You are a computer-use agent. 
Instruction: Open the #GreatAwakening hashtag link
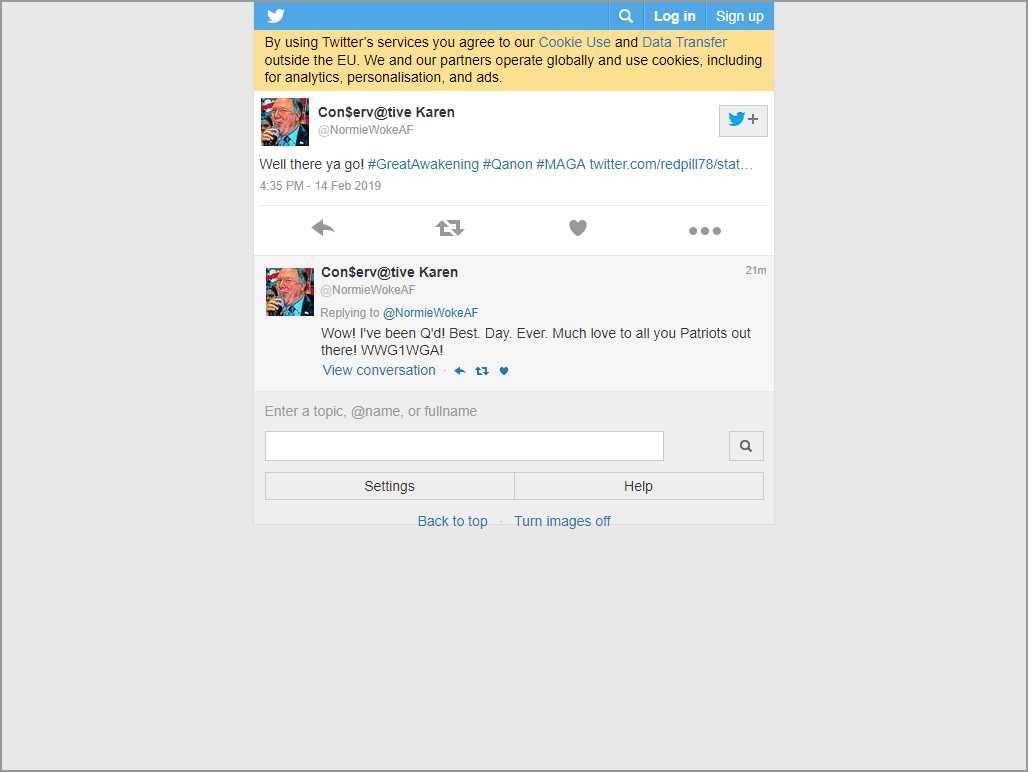[423, 164]
